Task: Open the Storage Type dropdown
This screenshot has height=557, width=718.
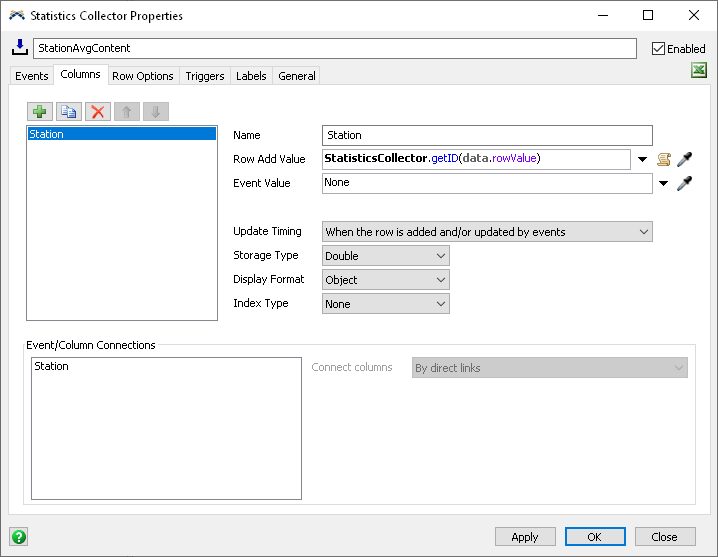Action: click(x=385, y=256)
